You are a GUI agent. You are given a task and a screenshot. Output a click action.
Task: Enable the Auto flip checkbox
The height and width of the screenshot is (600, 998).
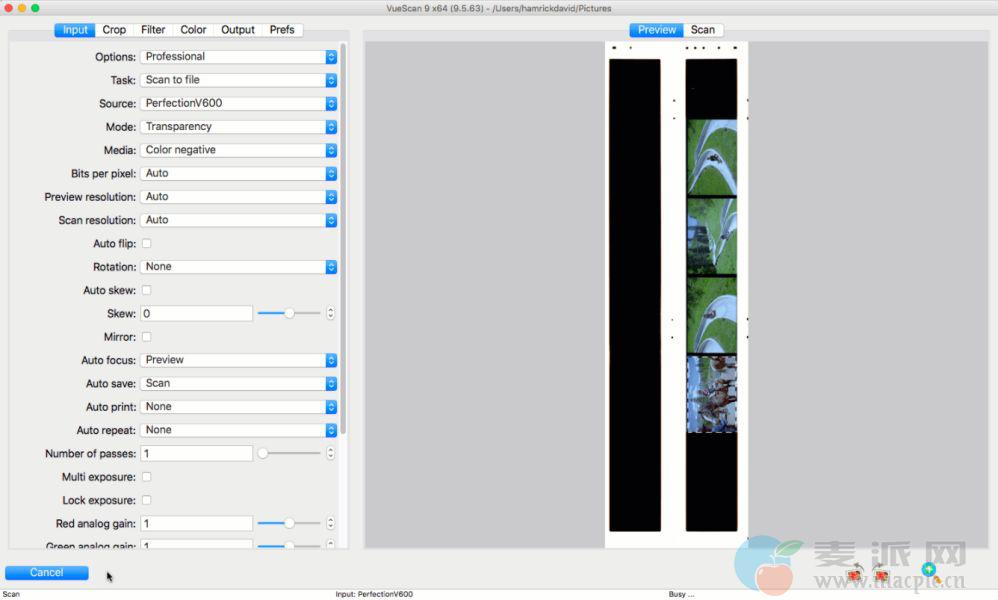146,243
